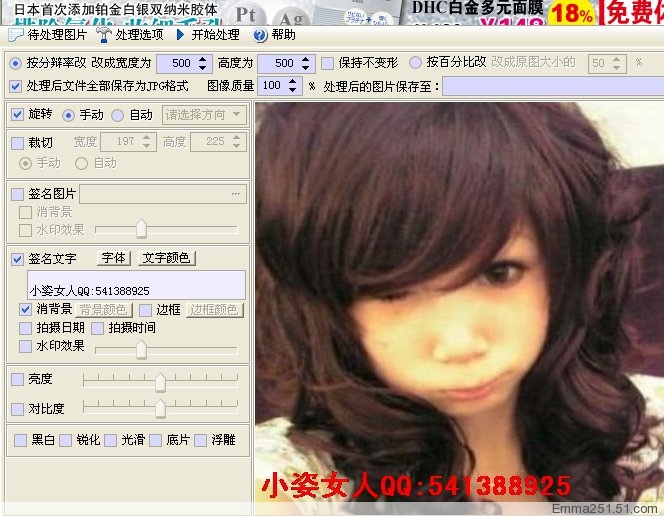Open the 请选择方向 dropdown
Viewport: 664px width, 516px height.
coord(204,115)
